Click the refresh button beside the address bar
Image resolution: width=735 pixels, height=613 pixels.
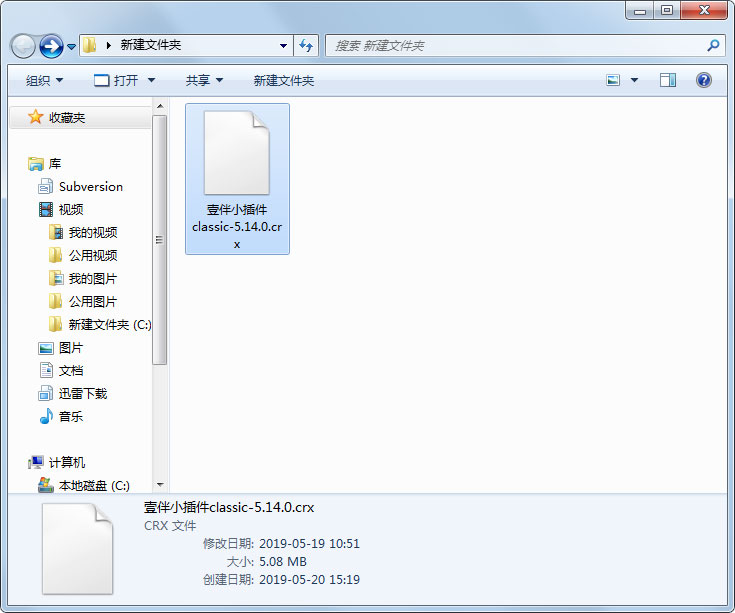coord(306,45)
